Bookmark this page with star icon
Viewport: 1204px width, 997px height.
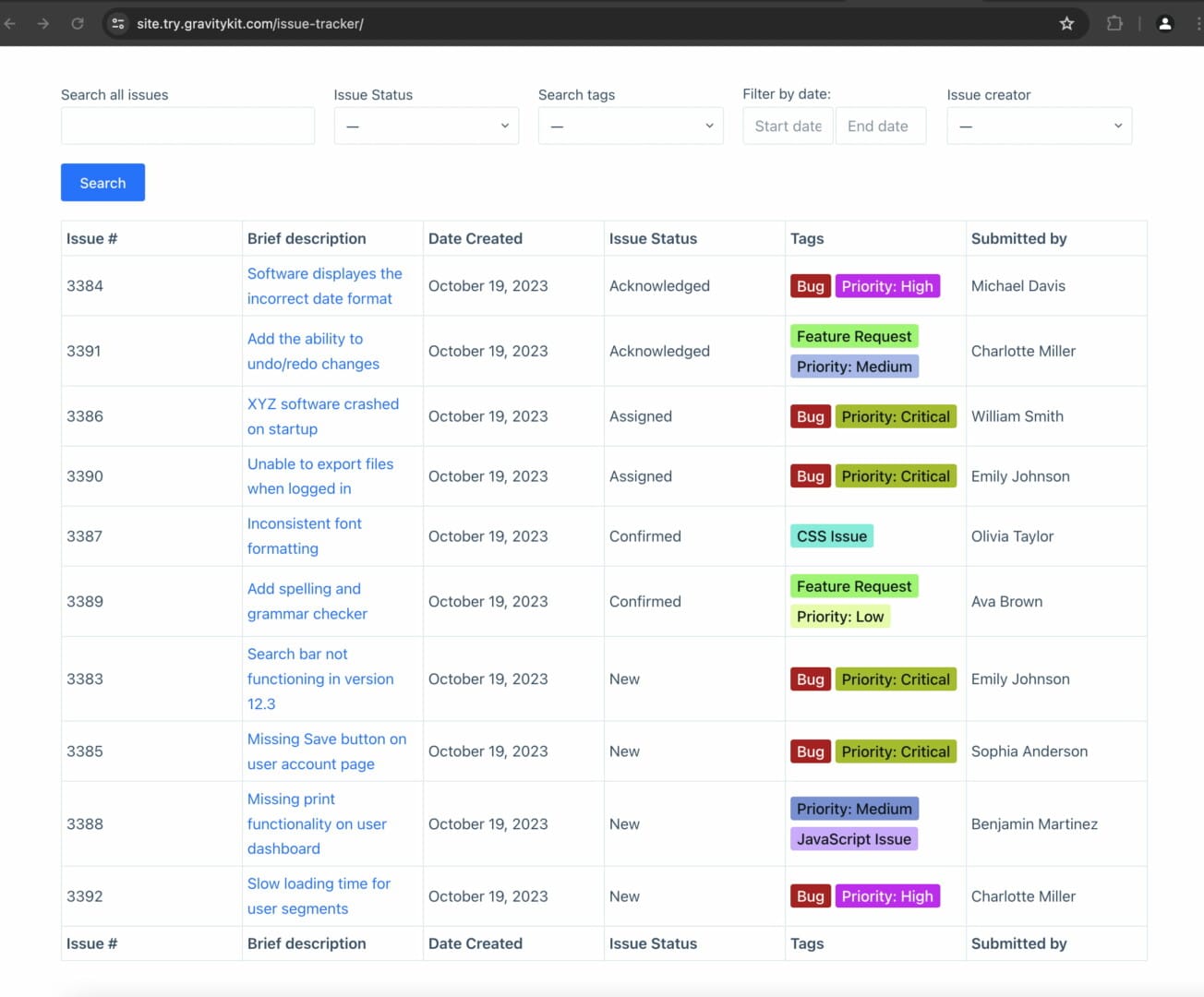[x=1066, y=23]
